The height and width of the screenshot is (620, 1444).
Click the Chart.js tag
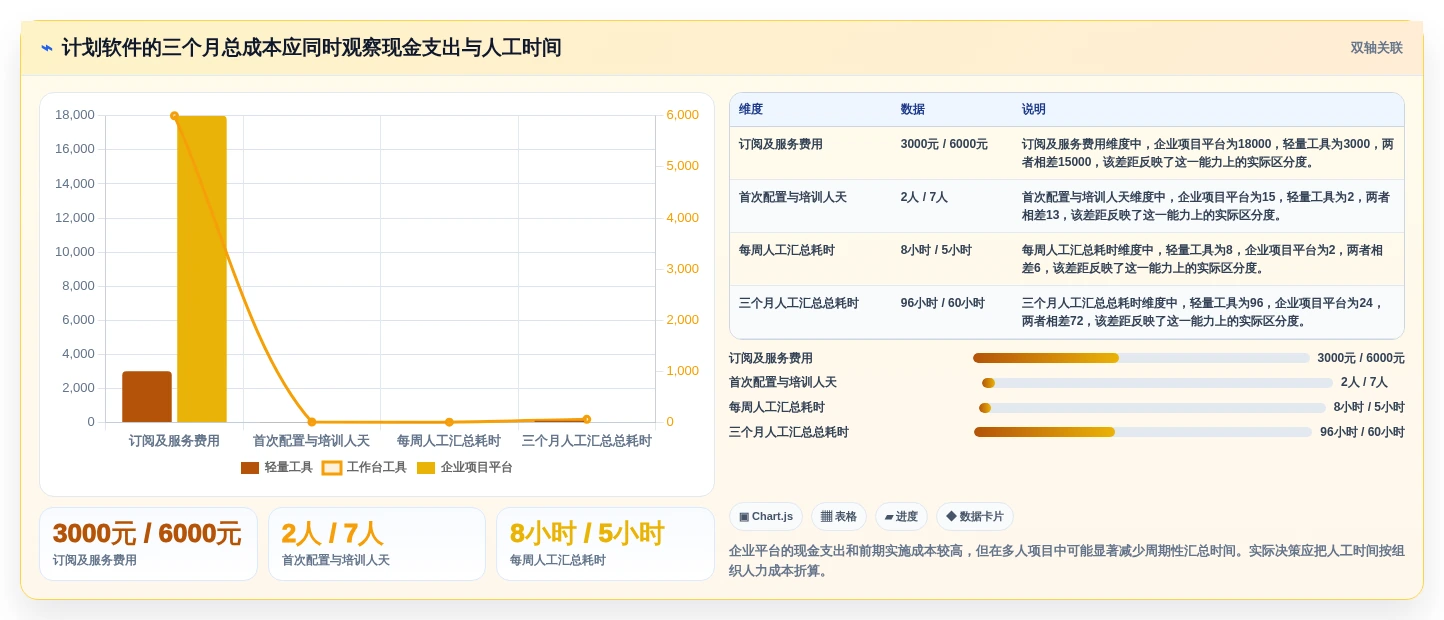tap(766, 517)
